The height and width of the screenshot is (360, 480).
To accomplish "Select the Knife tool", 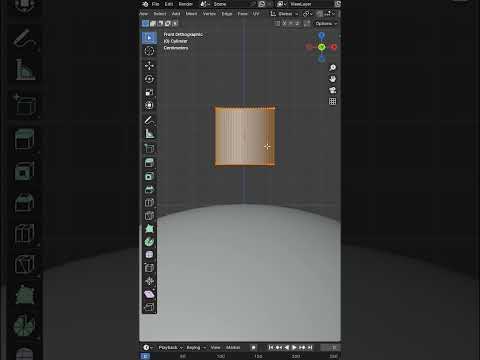I will [149, 216].
